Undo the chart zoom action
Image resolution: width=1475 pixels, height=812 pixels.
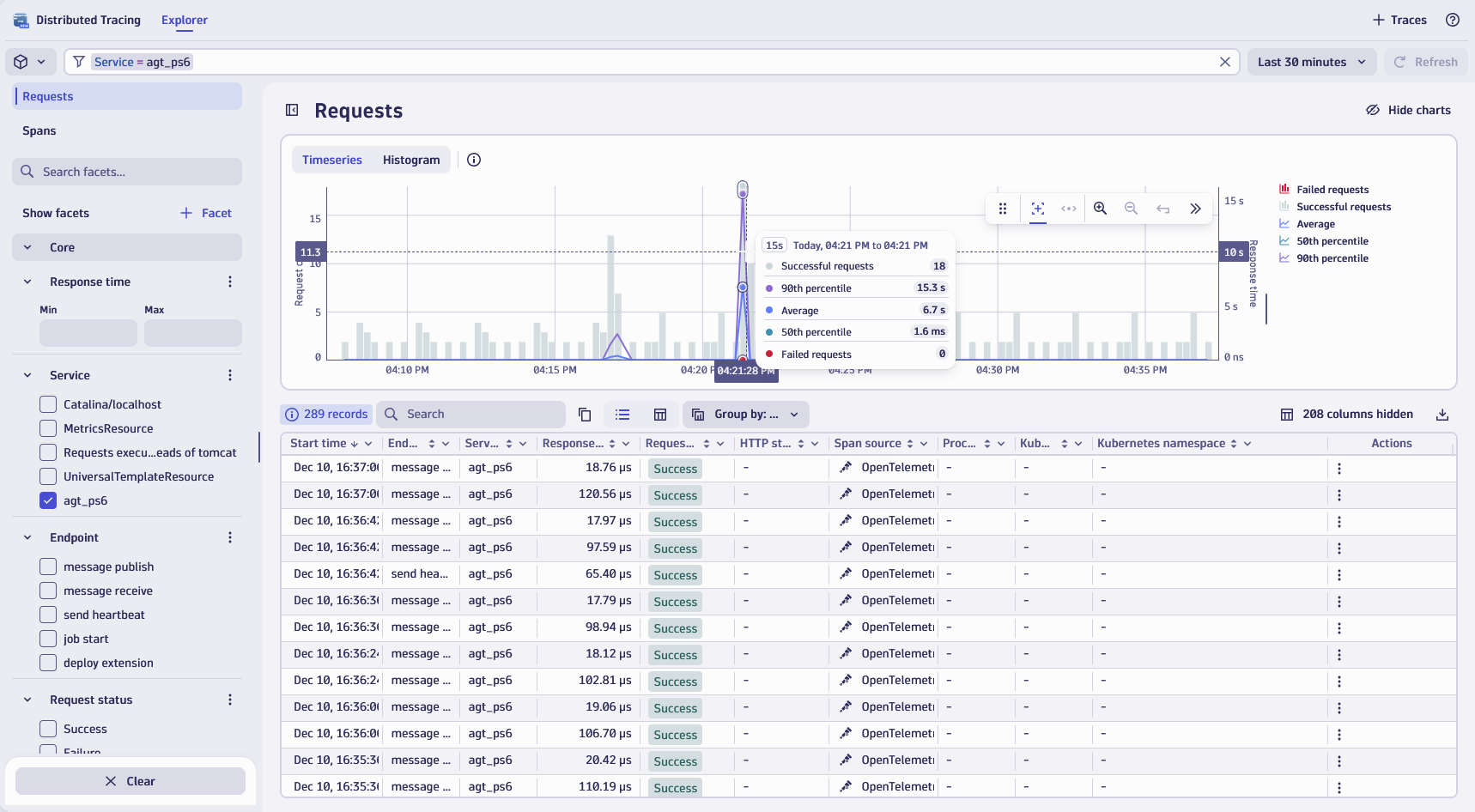tap(1163, 209)
